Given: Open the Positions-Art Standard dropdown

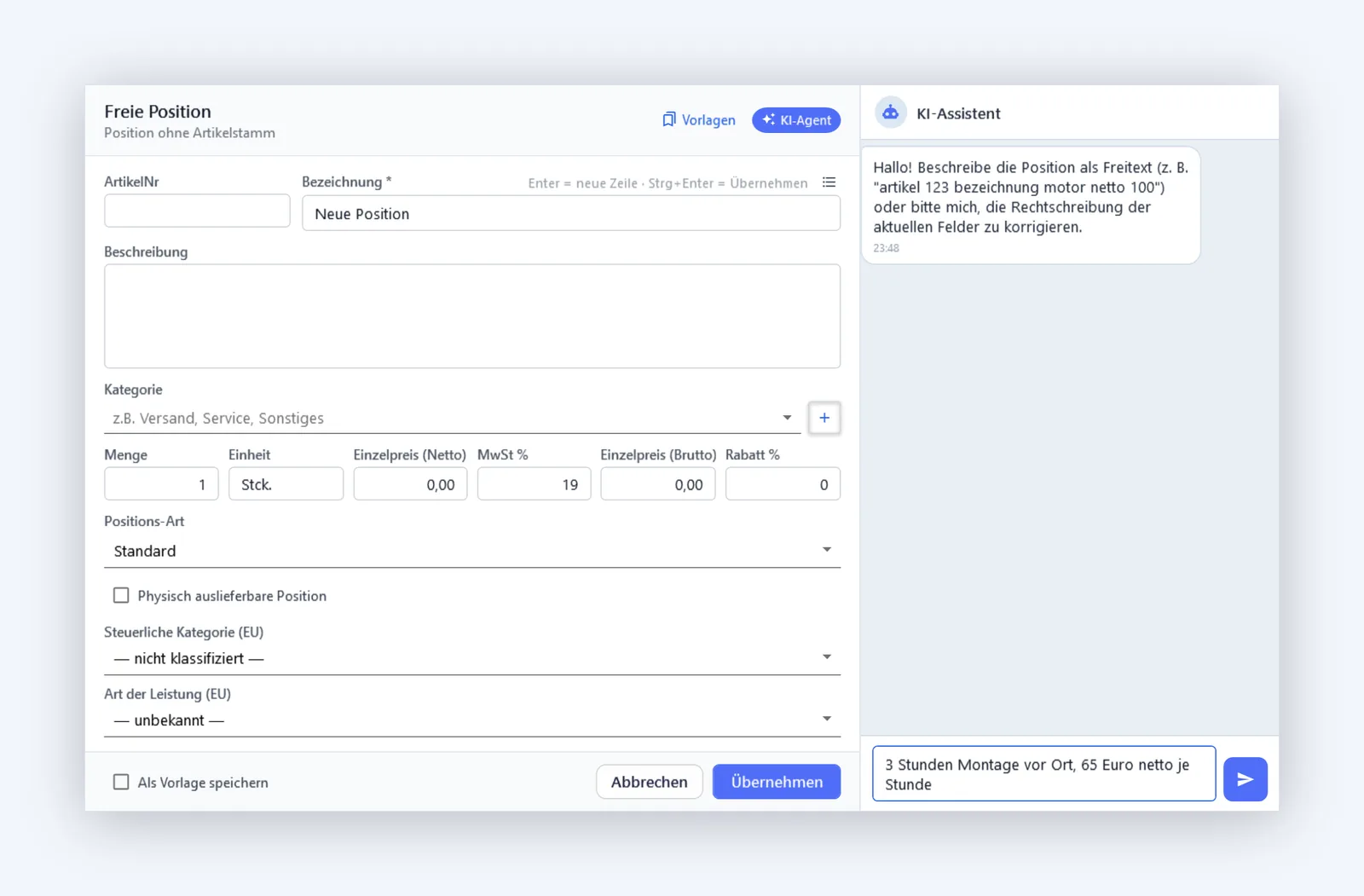Looking at the screenshot, I should tap(472, 551).
